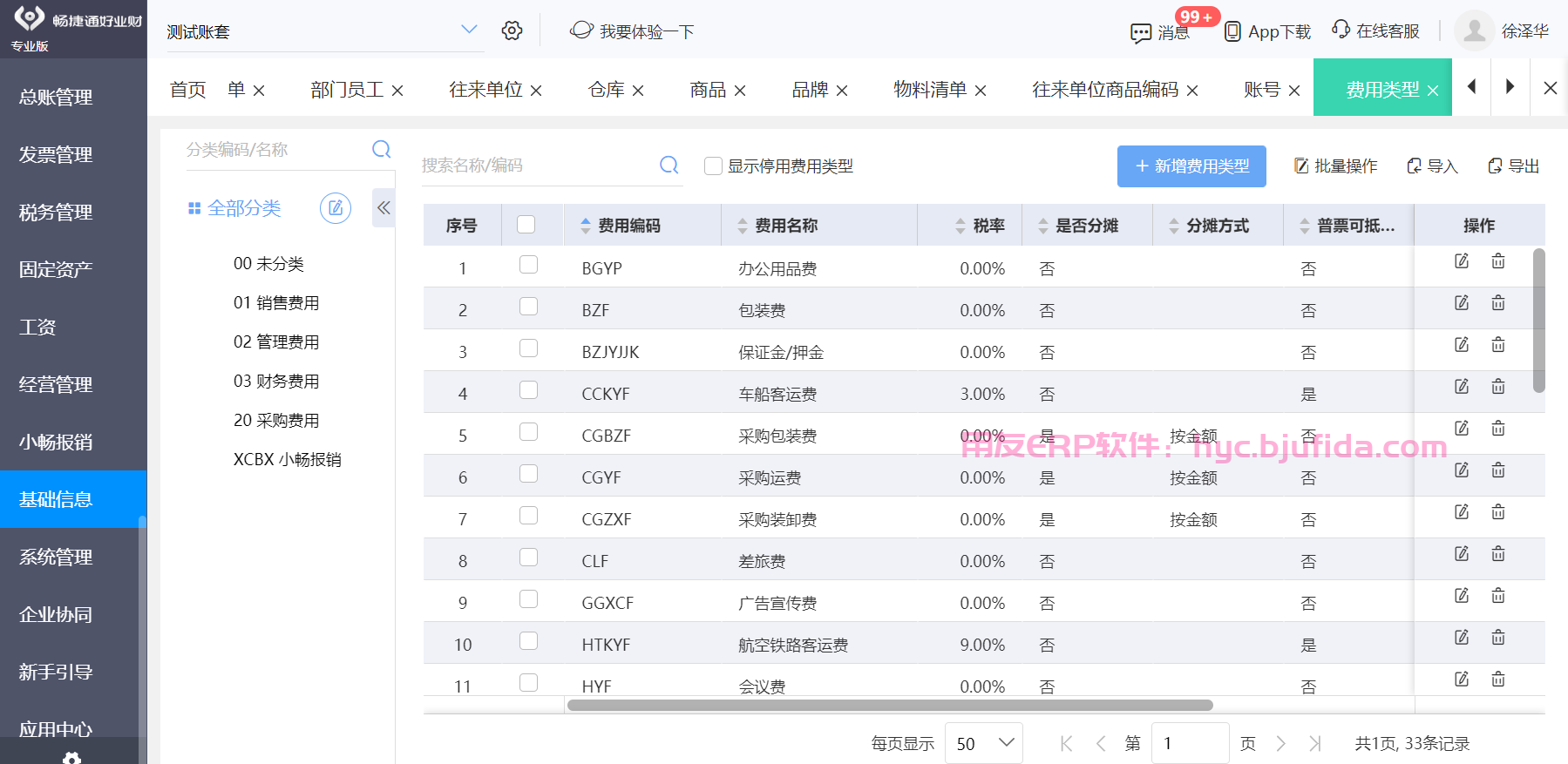Edit the BZF 包装费 row
This screenshot has width=1568, height=764.
click(1462, 303)
